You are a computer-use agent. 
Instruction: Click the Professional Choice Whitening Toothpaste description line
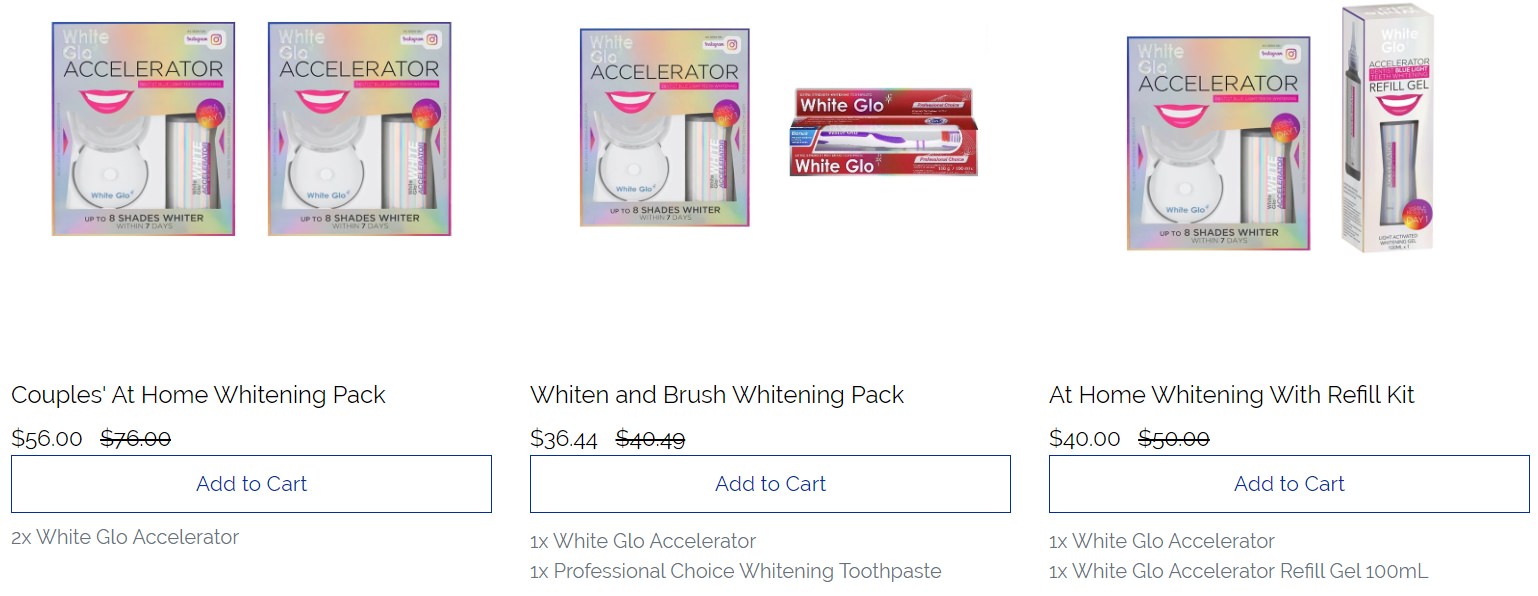[735, 571]
